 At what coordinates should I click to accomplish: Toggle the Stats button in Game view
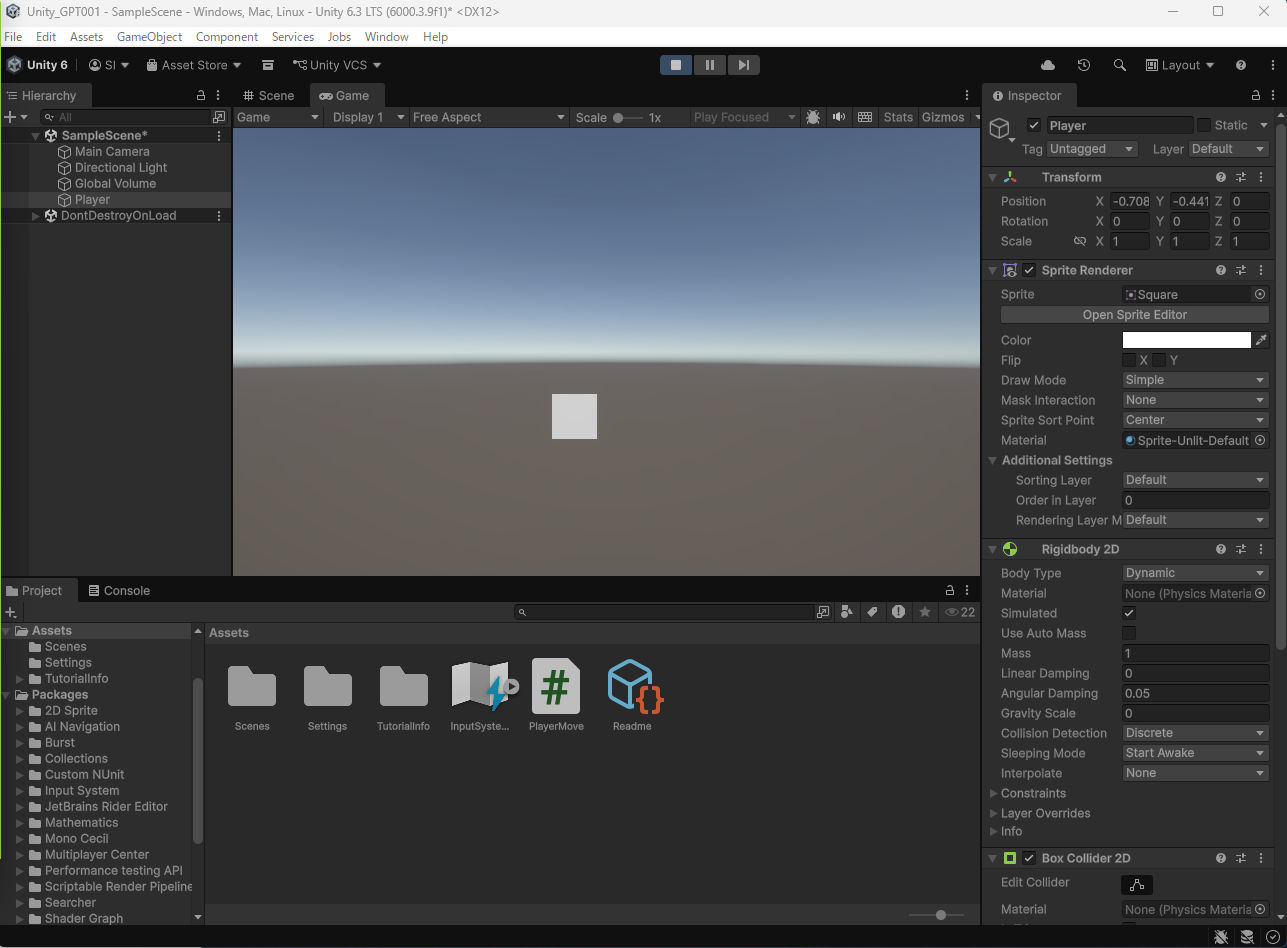[x=897, y=117]
